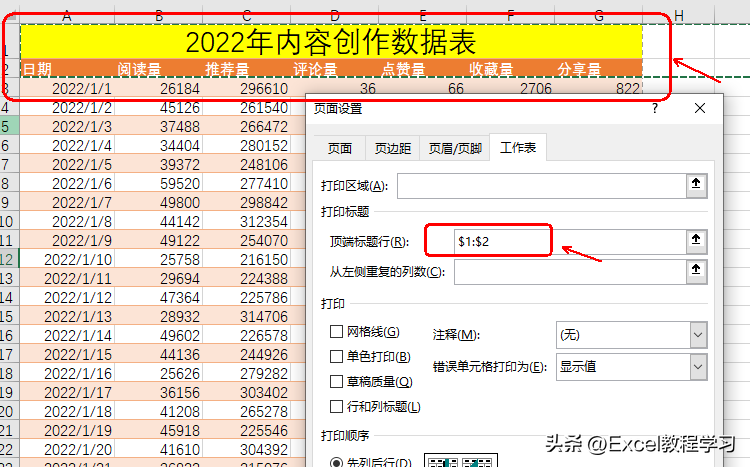Click cell with value 822

pos(598,87)
